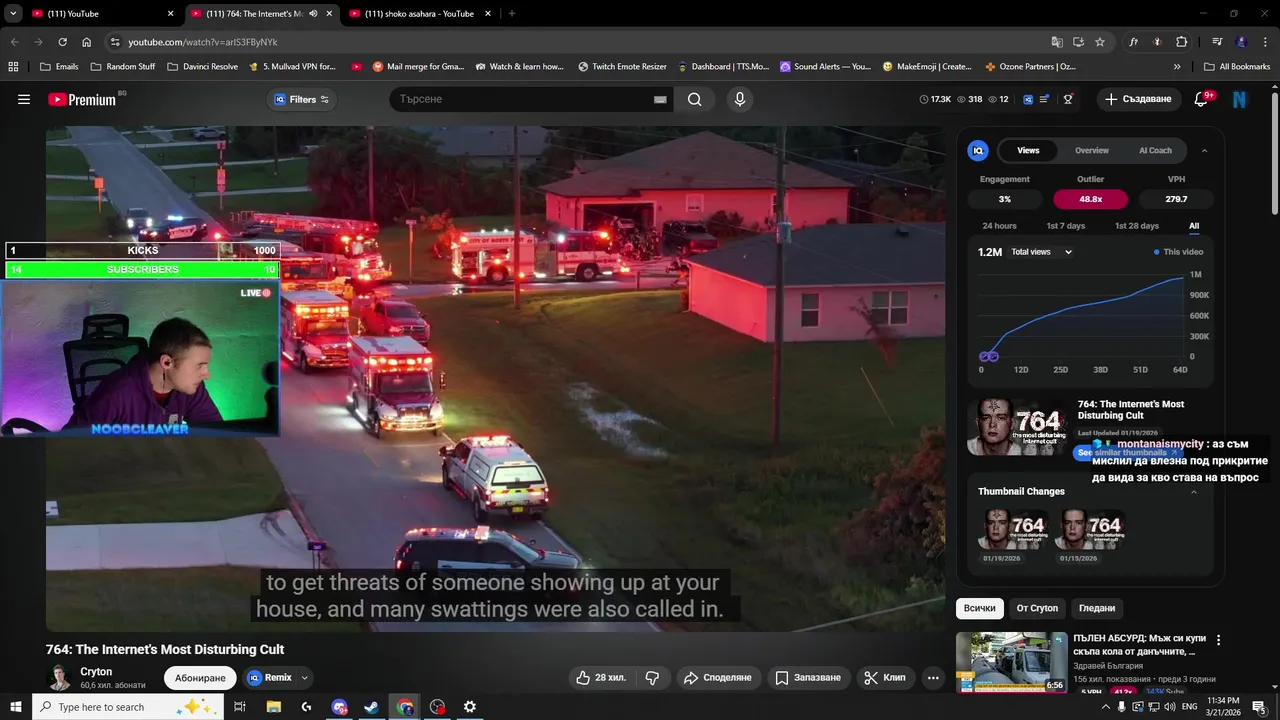1280x720 pixels.
Task: Open Steam from the taskbar
Action: [x=371, y=707]
